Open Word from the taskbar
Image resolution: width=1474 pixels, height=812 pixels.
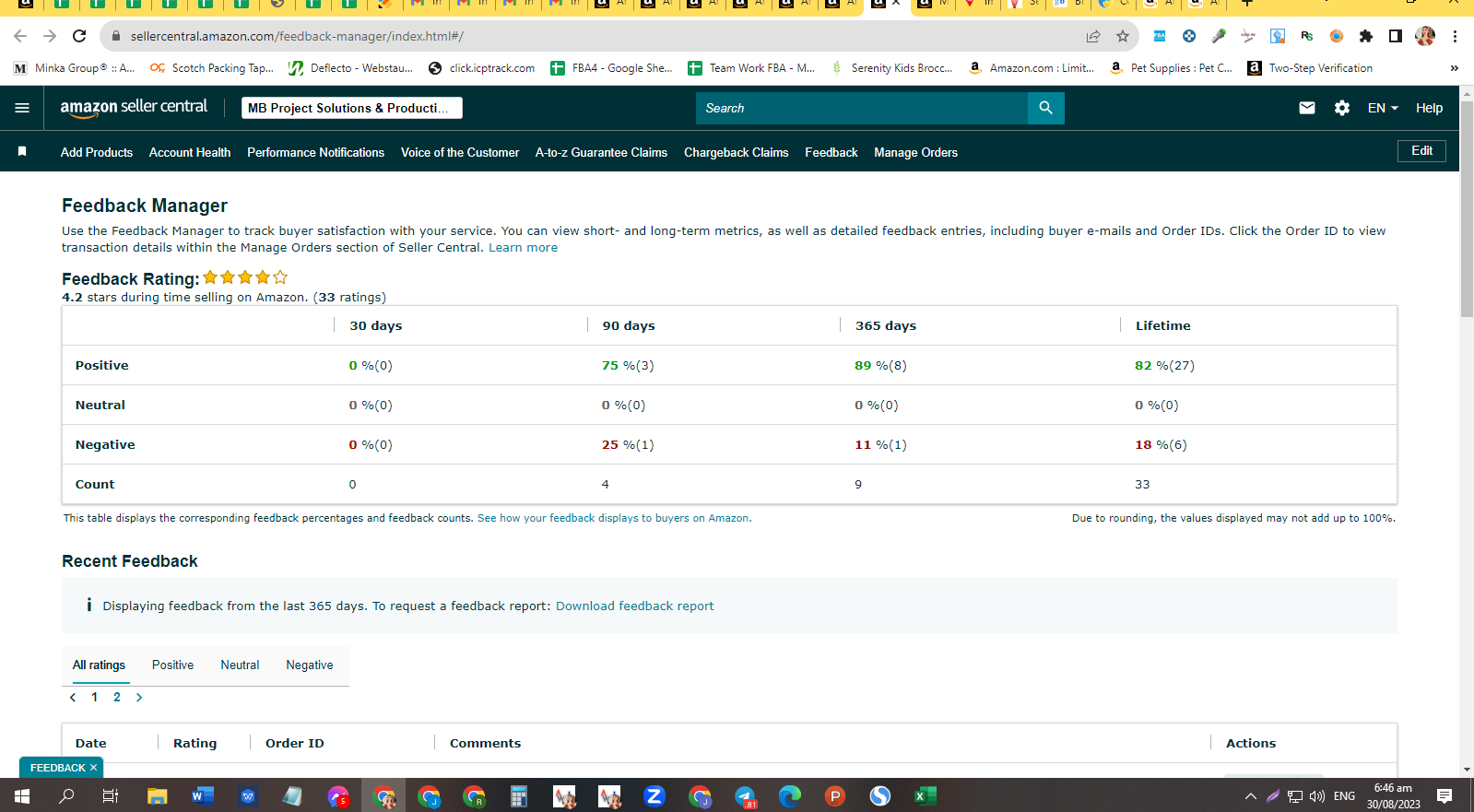coord(202,796)
